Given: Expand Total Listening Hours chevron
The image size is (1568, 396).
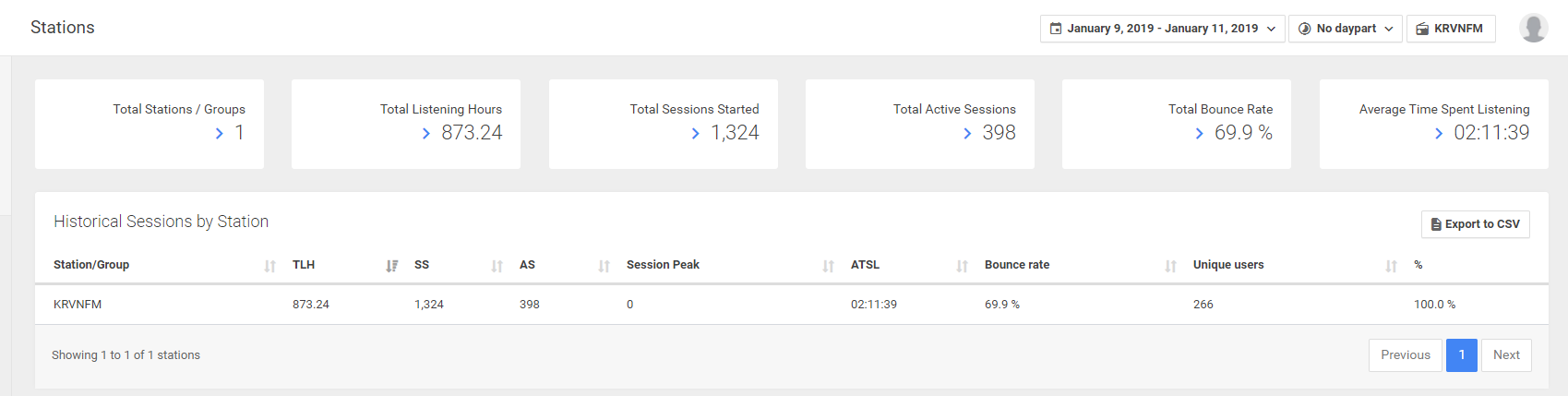Looking at the screenshot, I should [425, 134].
